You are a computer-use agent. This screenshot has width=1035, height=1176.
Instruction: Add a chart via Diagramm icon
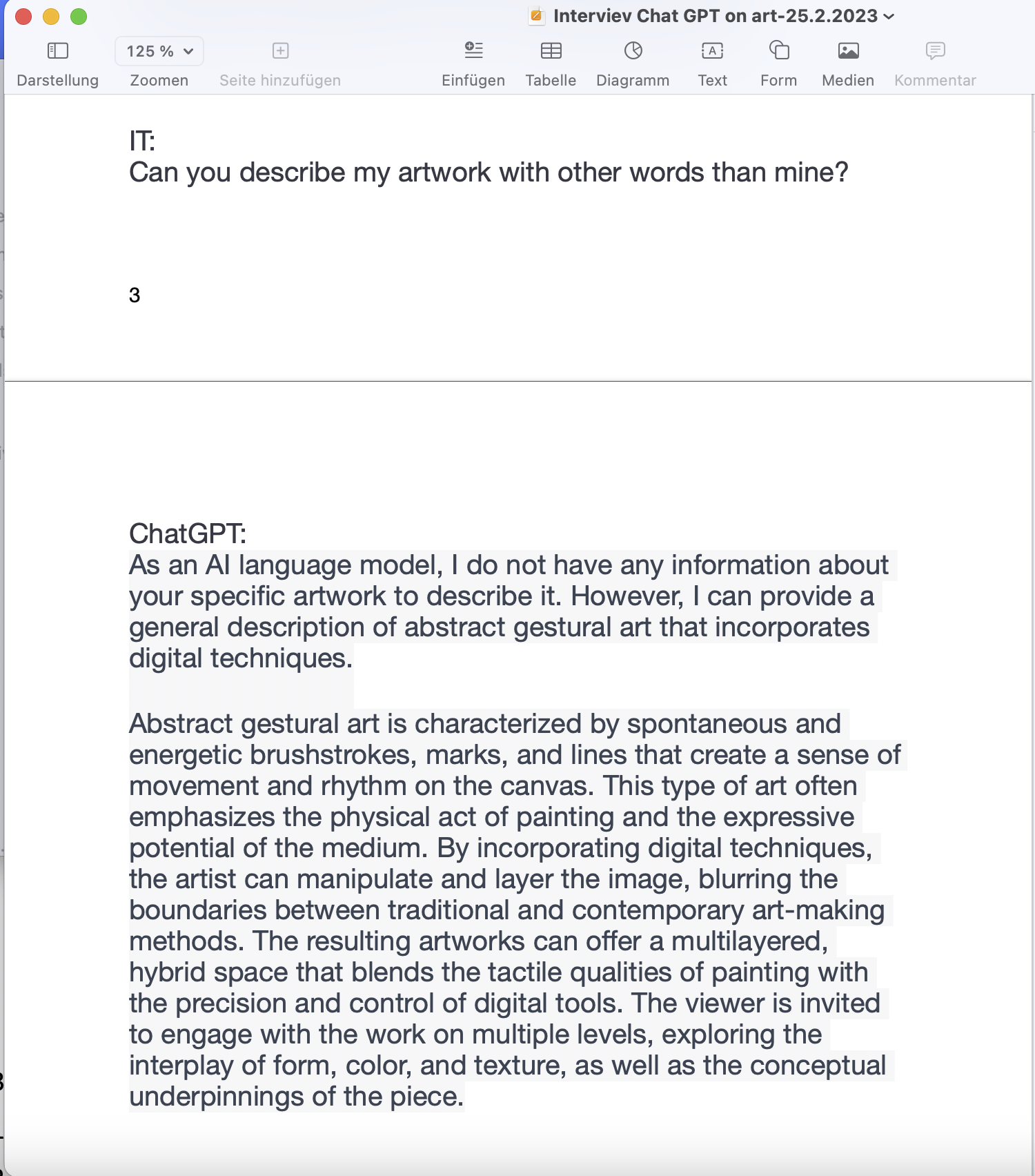tap(633, 50)
